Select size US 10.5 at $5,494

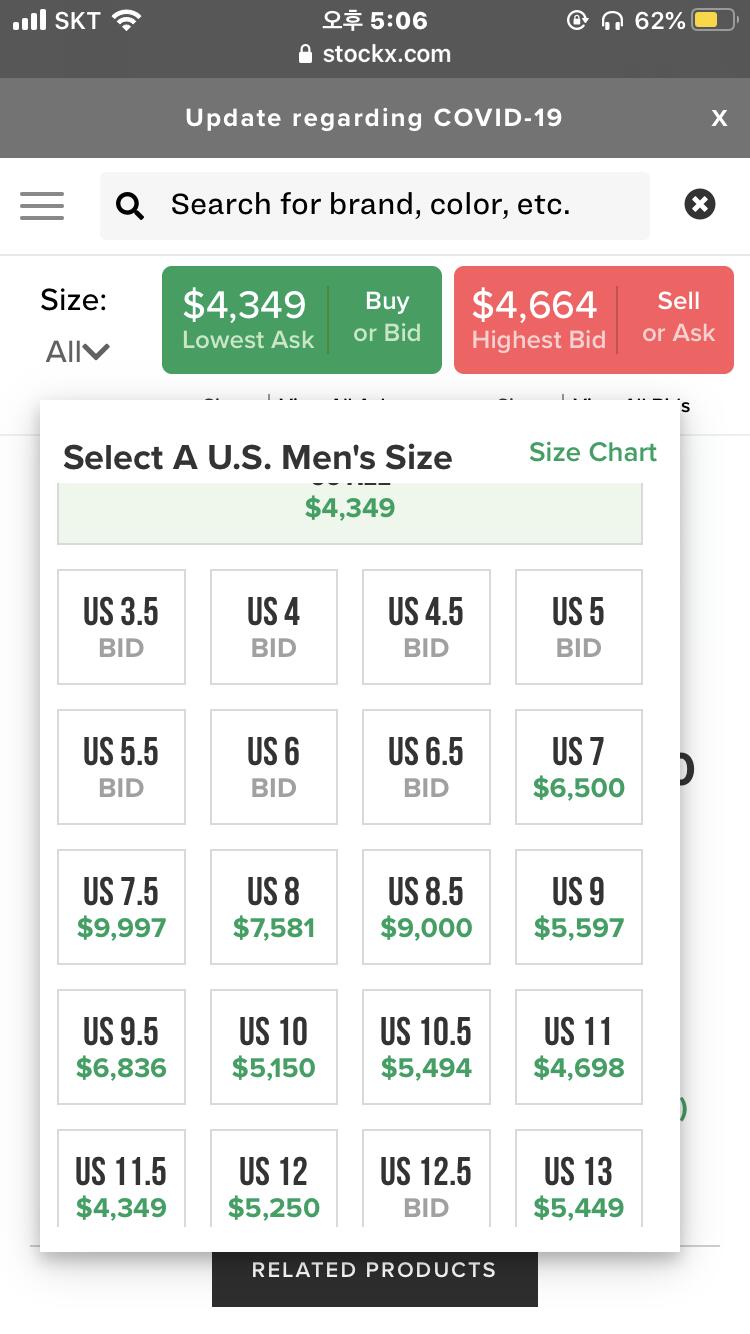coord(426,1047)
